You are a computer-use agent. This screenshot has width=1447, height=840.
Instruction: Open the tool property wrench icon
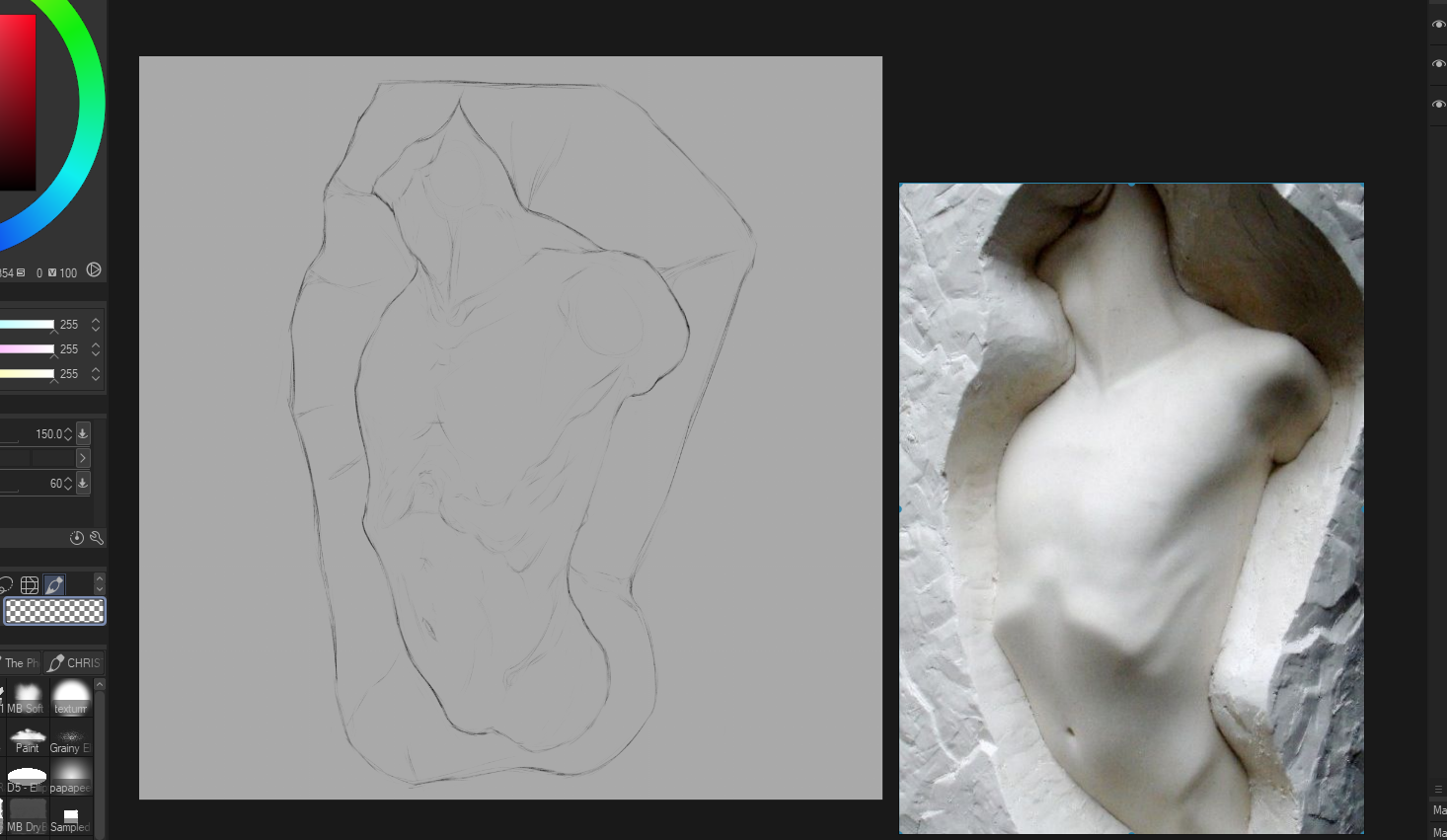pos(97,538)
